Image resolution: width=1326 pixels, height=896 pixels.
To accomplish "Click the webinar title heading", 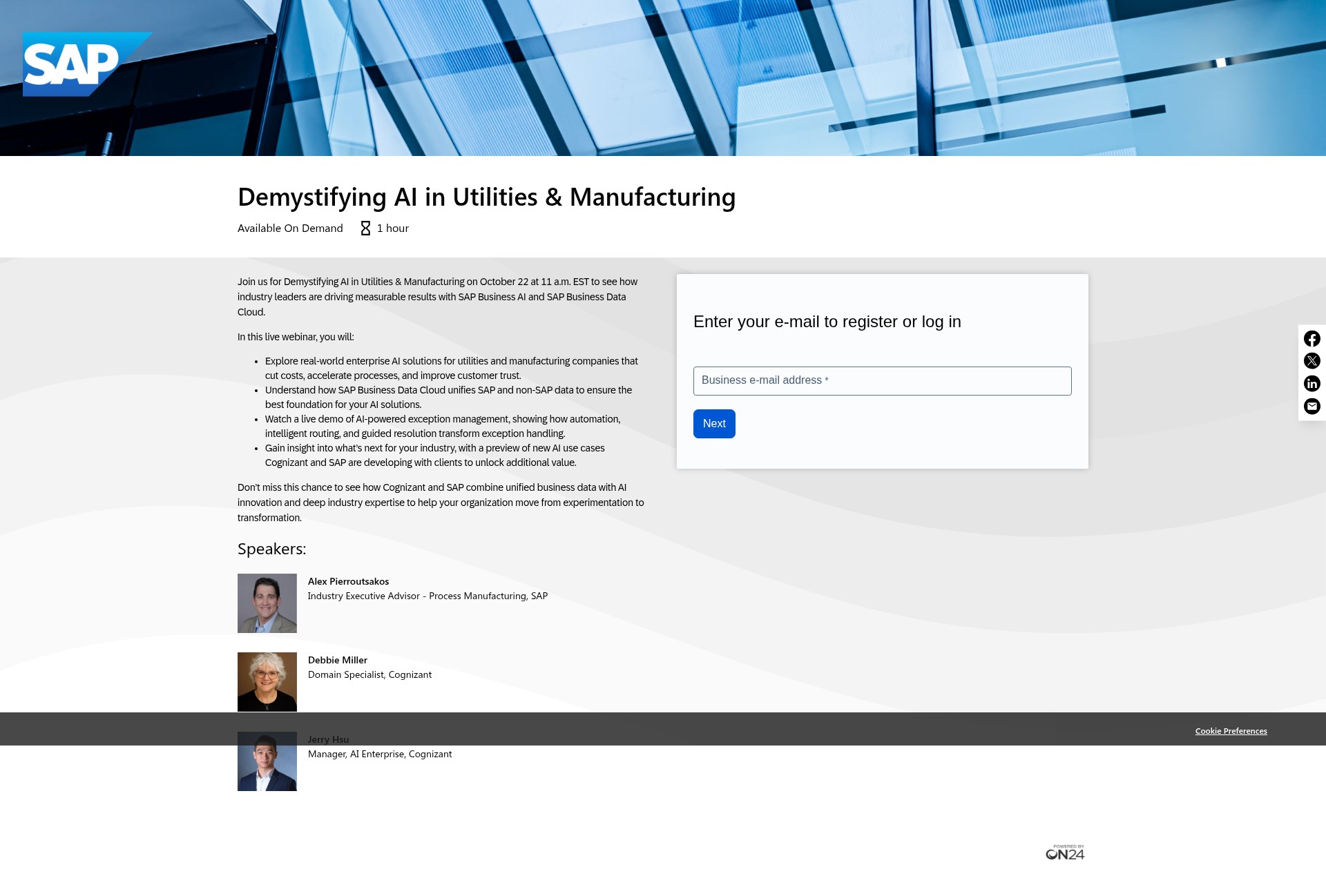I will (487, 197).
